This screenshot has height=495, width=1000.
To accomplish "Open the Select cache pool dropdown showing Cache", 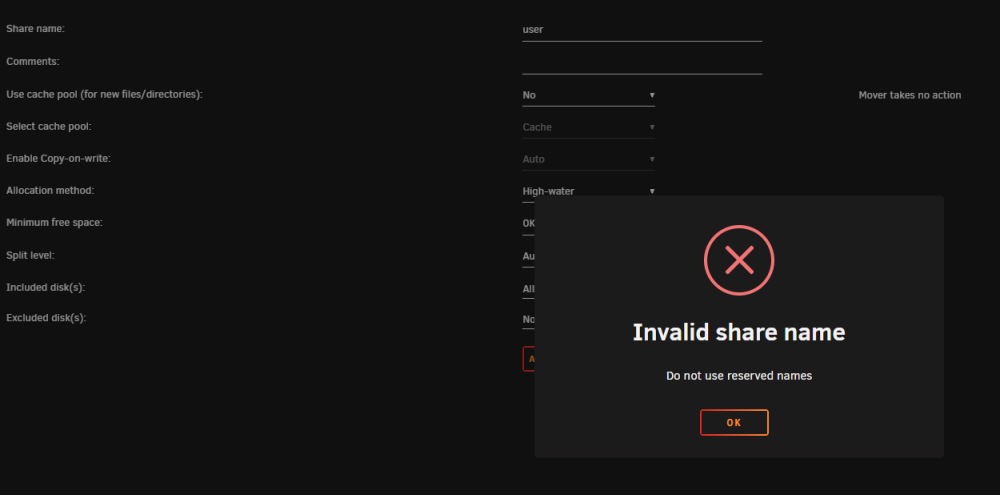I will click(x=589, y=127).
